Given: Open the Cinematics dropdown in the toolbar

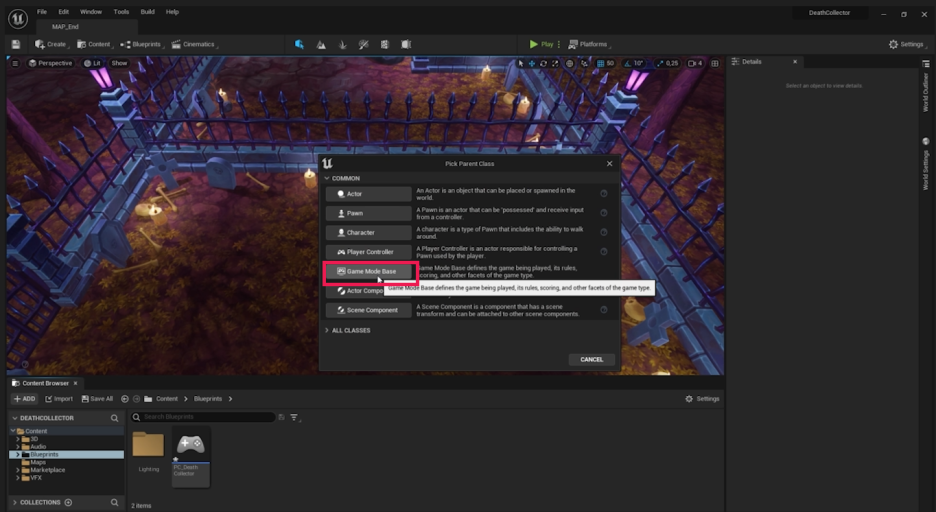Looking at the screenshot, I should [x=194, y=44].
